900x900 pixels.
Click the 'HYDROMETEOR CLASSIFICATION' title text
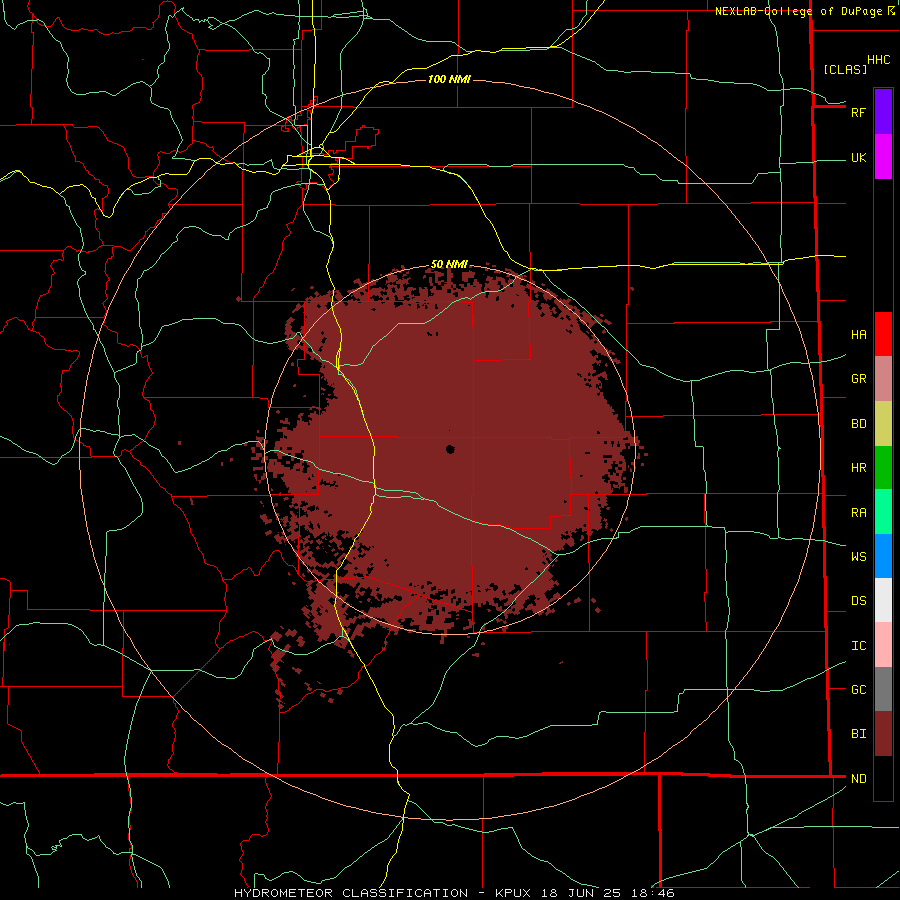tap(351, 893)
